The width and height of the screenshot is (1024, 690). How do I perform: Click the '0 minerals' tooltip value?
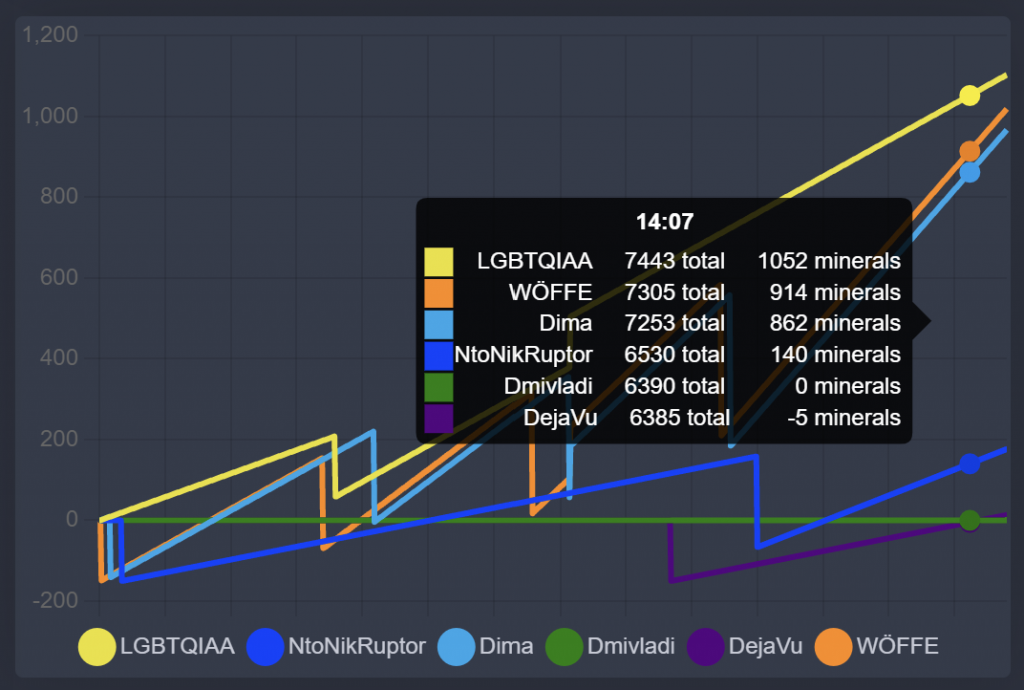848,386
